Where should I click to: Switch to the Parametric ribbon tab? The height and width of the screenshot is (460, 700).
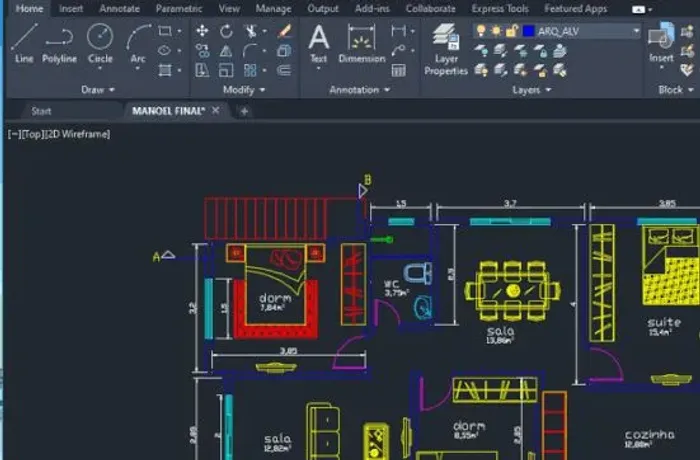(x=179, y=8)
